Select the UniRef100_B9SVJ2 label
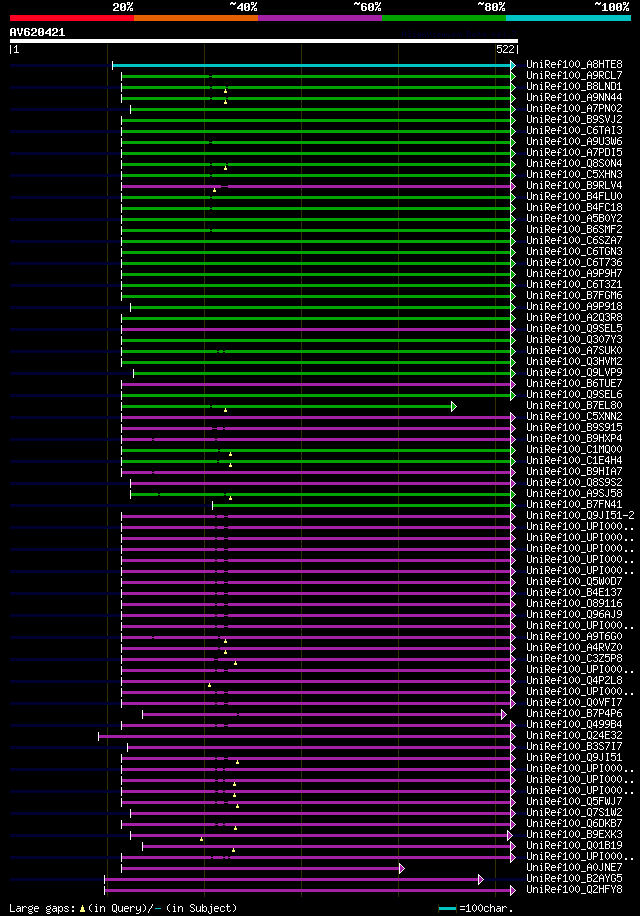This screenshot has height=916, width=640. click(574, 120)
